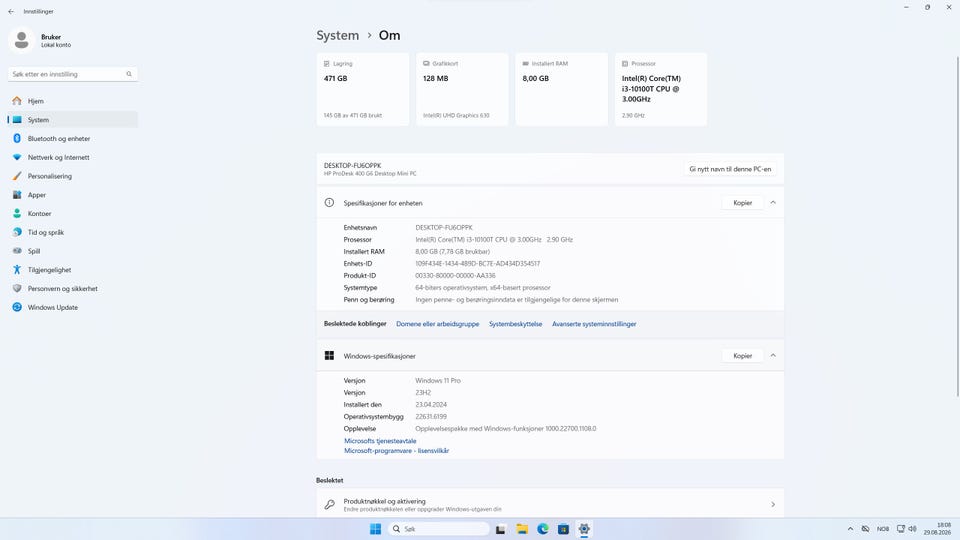Viewport: 960px width, 540px height.
Task: Click the network tray icon
Action: coord(901,529)
